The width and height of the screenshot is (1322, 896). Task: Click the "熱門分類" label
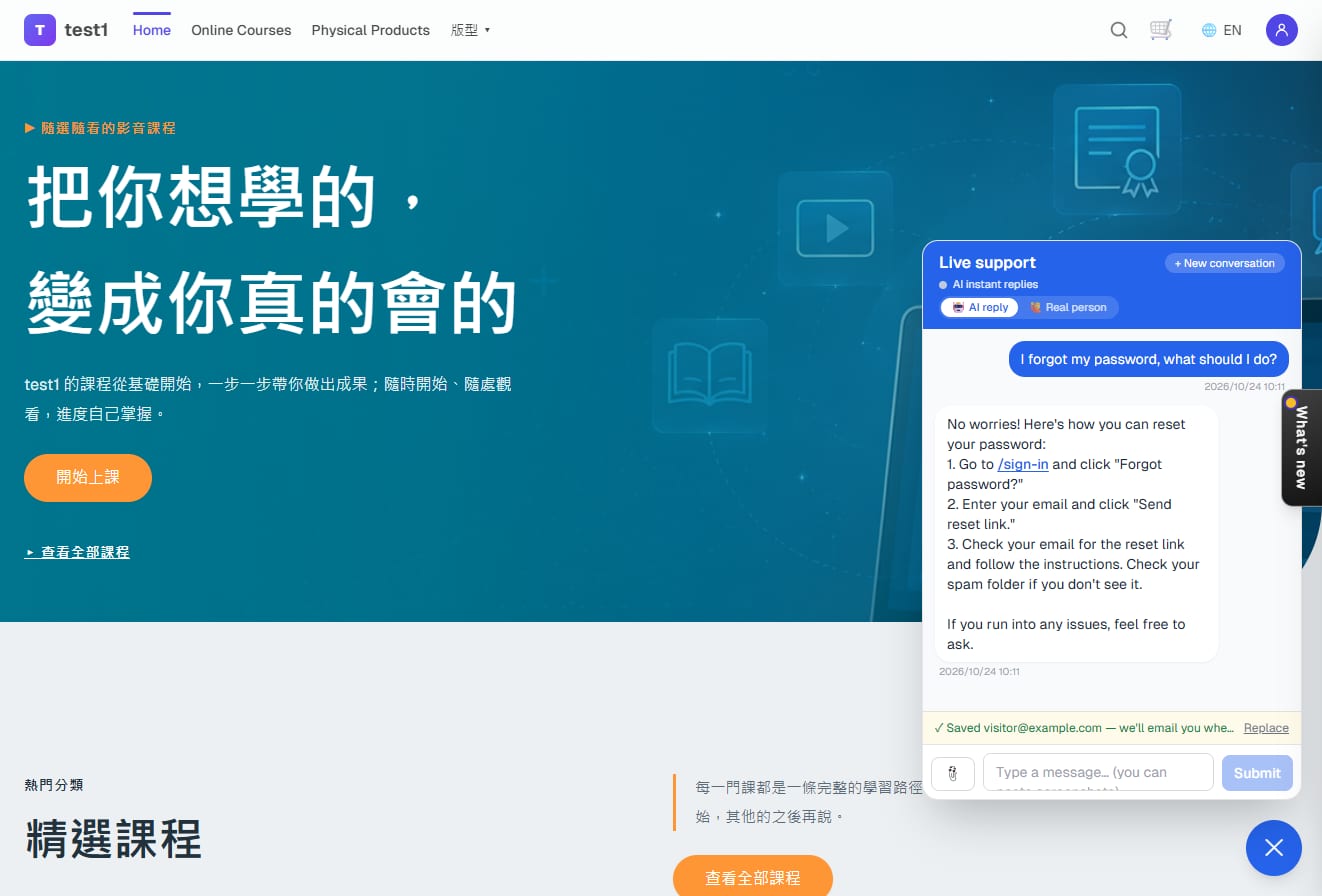coord(54,785)
